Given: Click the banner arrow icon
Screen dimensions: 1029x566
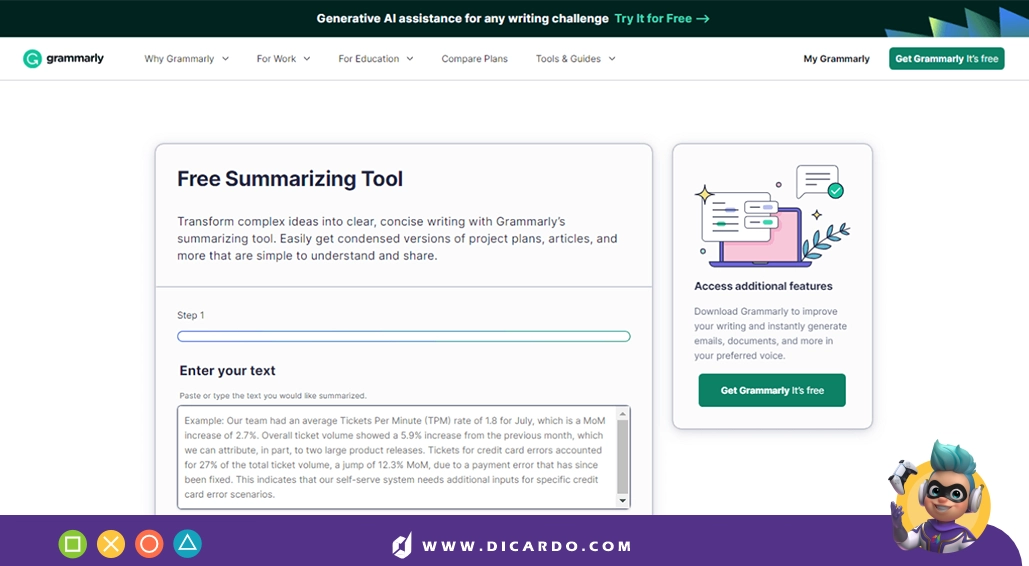Looking at the screenshot, I should click(x=703, y=18).
